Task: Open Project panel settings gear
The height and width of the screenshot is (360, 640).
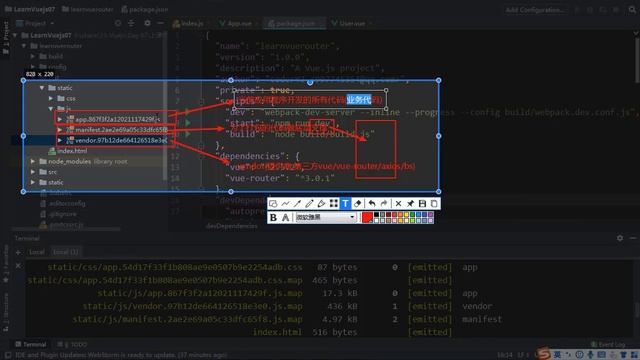Action: tap(147, 23)
